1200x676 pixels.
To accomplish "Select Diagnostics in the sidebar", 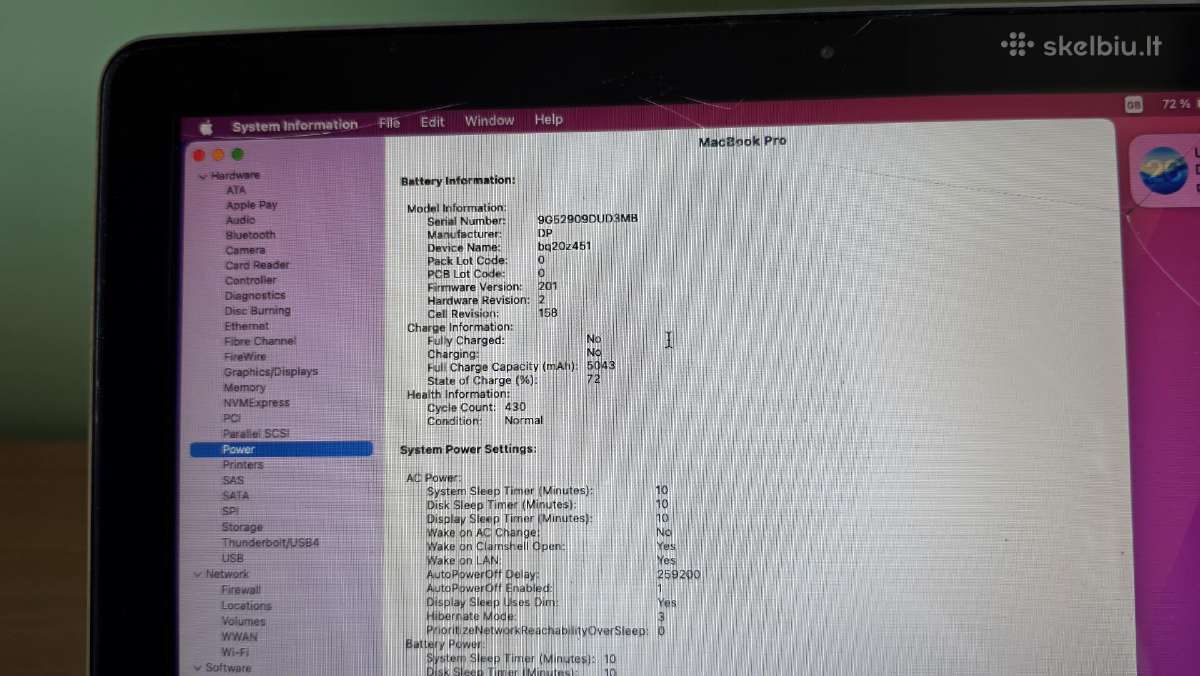I will [255, 296].
